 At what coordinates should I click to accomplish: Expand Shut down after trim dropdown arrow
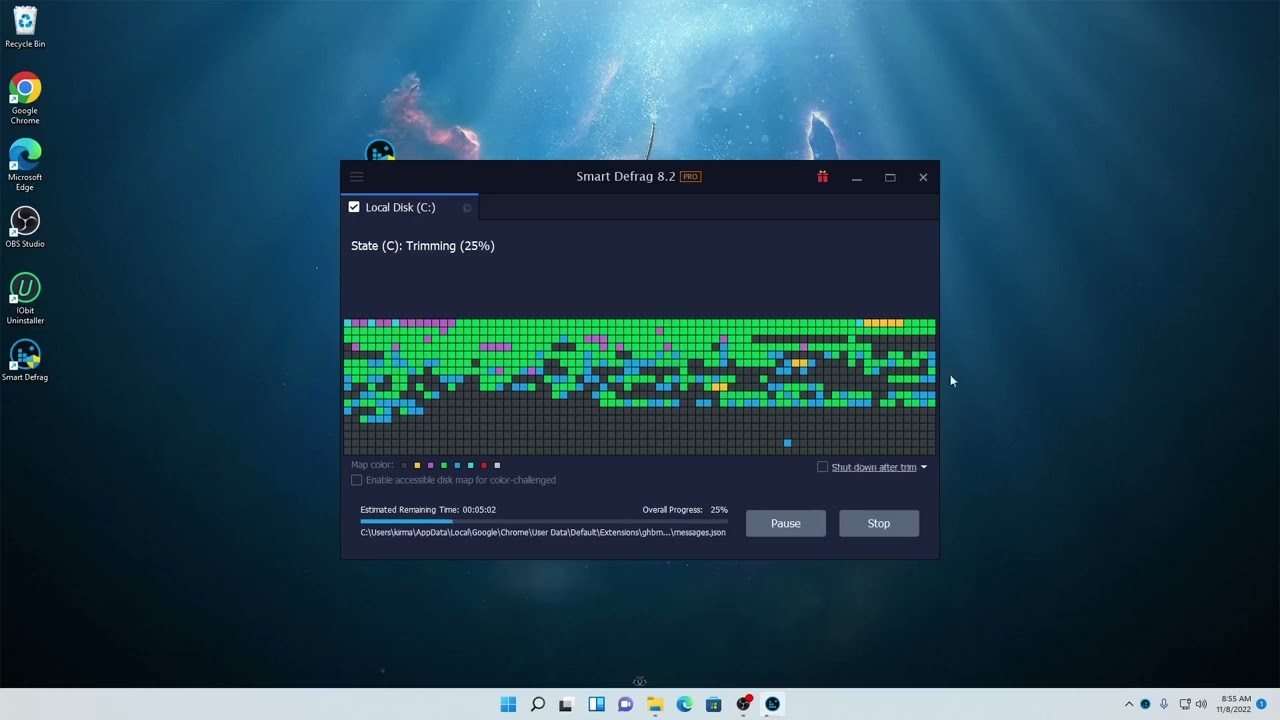click(x=923, y=467)
